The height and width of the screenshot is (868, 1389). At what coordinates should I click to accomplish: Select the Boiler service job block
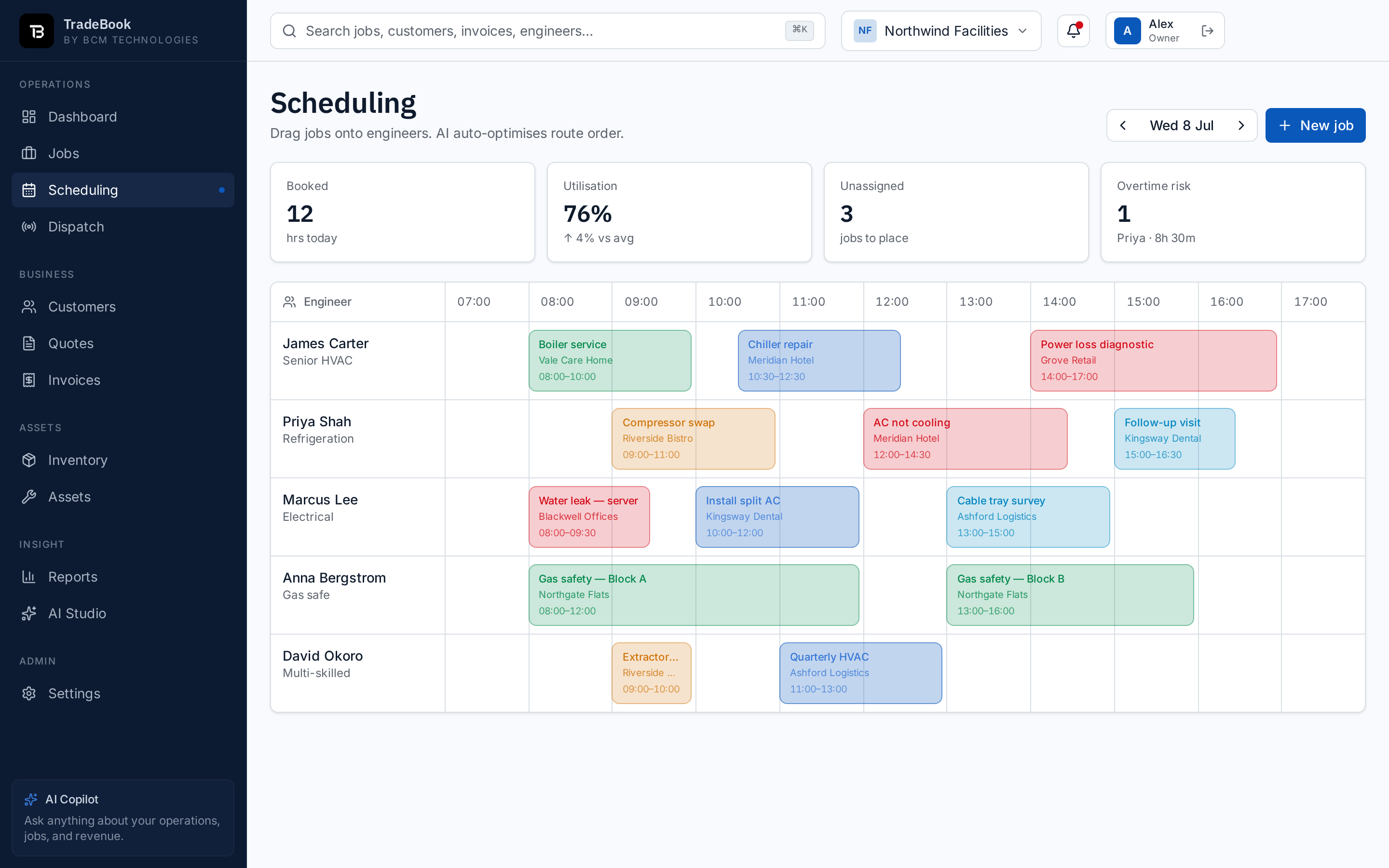(x=610, y=361)
